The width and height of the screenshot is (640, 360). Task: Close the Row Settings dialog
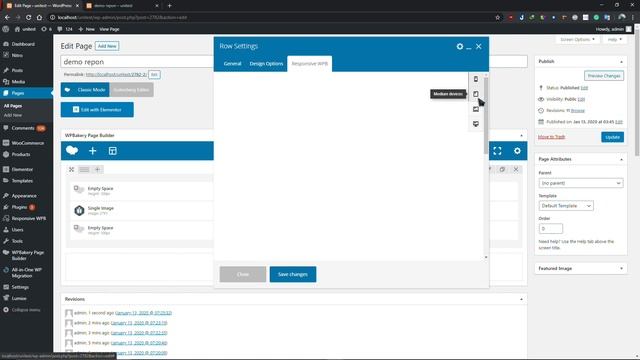pyautogui.click(x=479, y=47)
